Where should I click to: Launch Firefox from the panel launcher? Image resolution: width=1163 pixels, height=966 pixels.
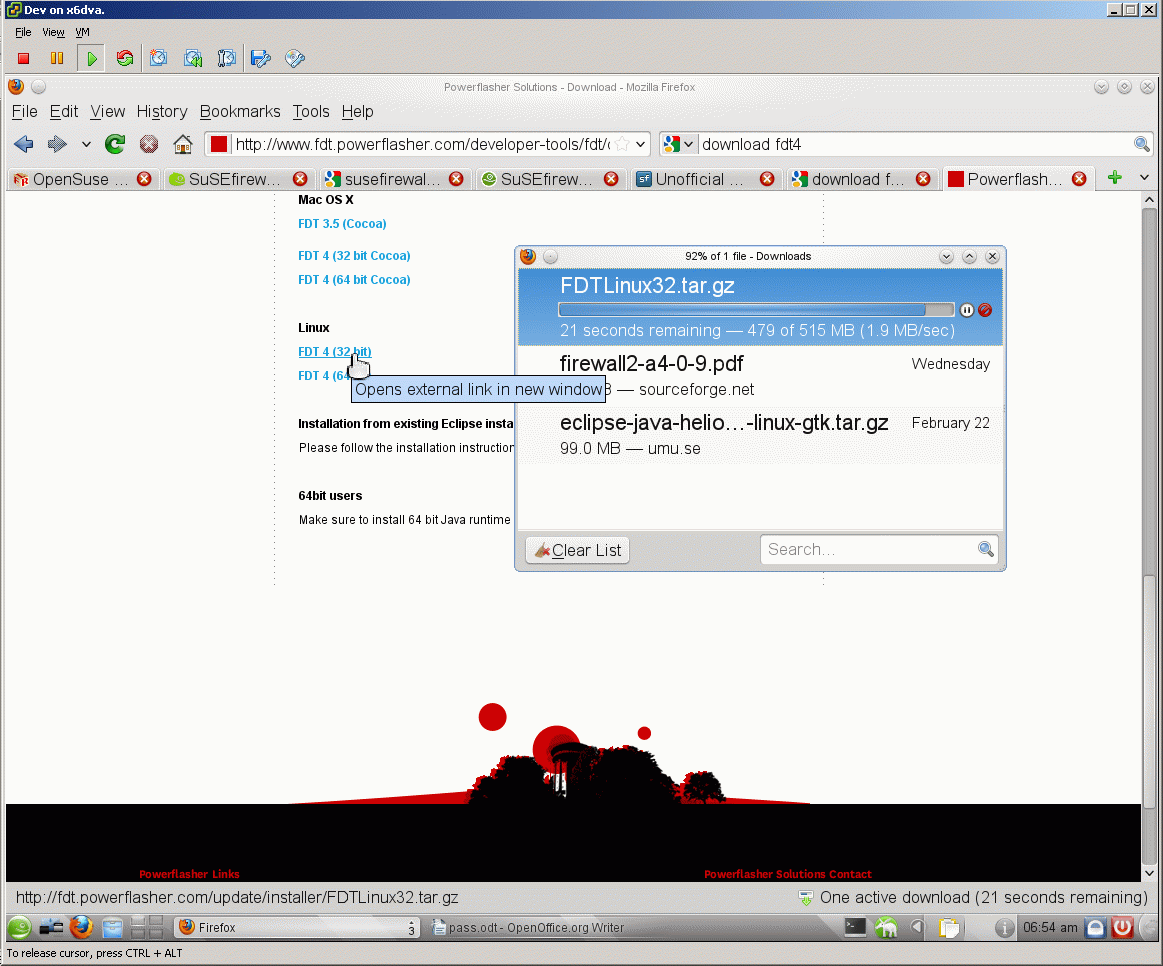[x=82, y=927]
